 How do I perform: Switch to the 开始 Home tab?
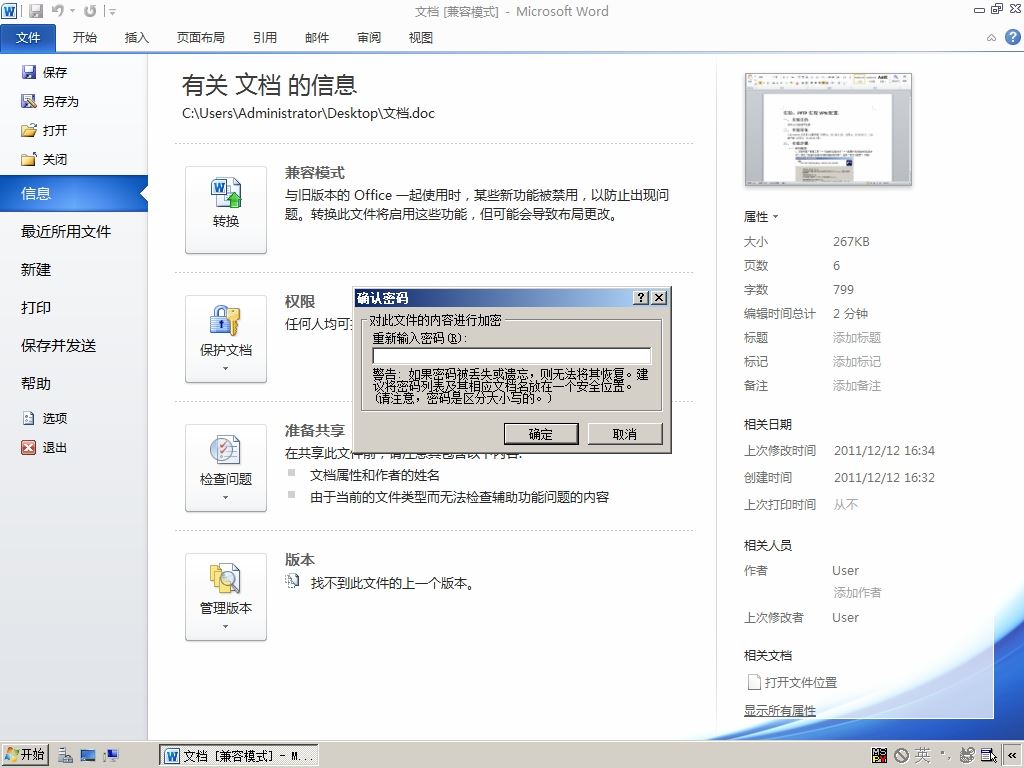(85, 38)
